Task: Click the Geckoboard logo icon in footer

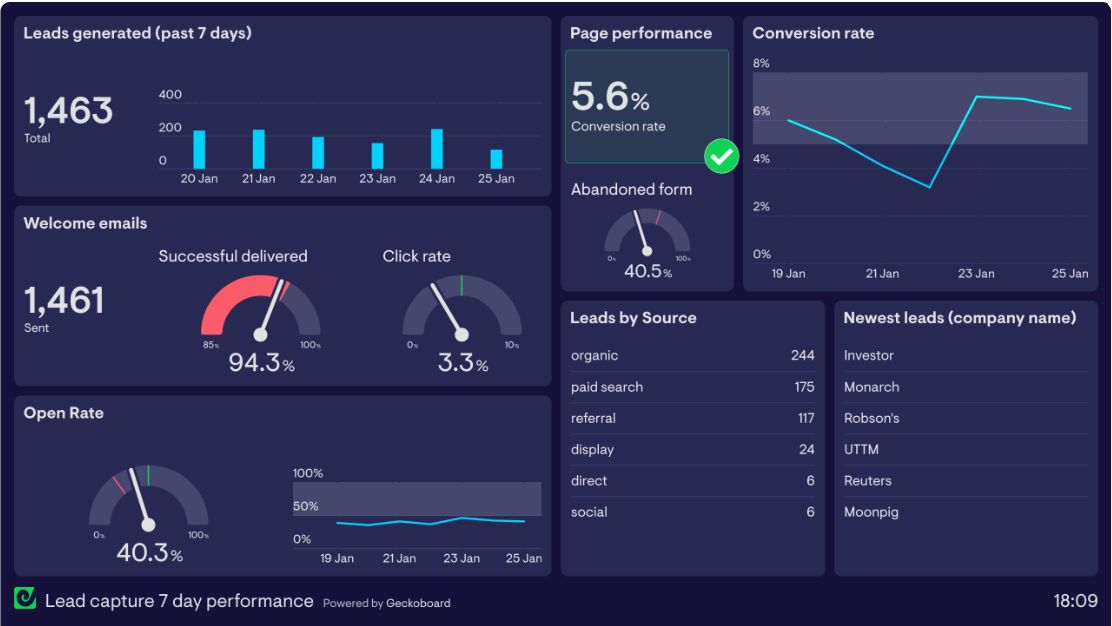Action: (25, 598)
